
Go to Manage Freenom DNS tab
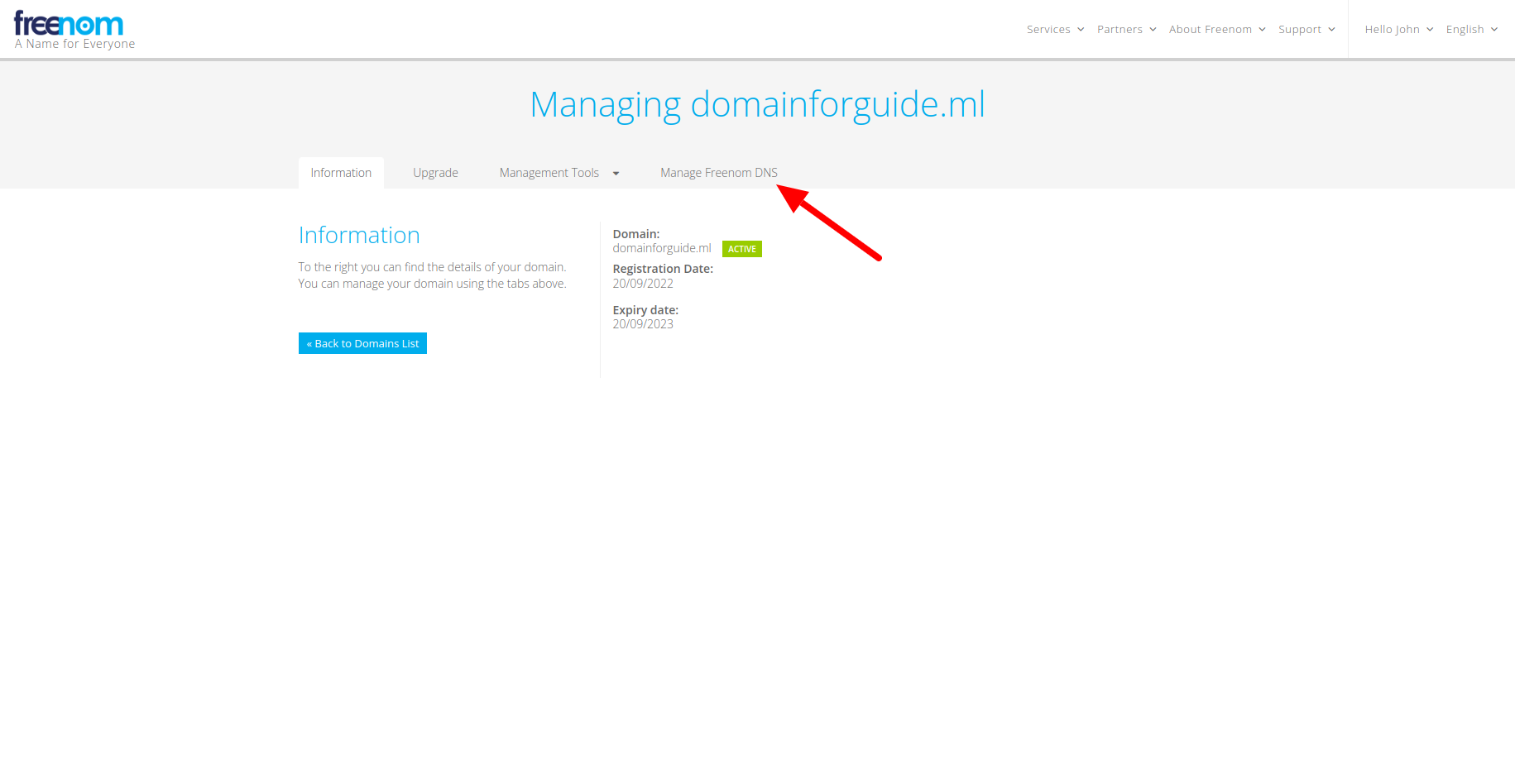tap(719, 173)
